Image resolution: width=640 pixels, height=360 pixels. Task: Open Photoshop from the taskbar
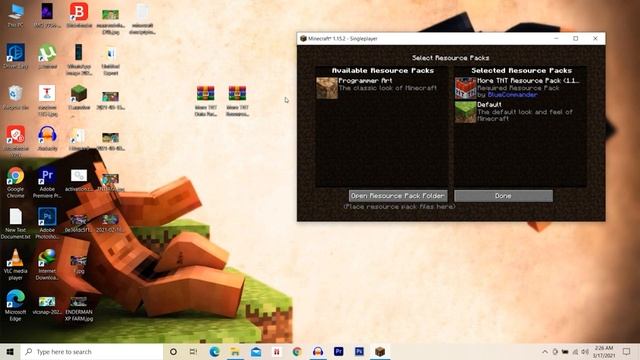(359, 351)
